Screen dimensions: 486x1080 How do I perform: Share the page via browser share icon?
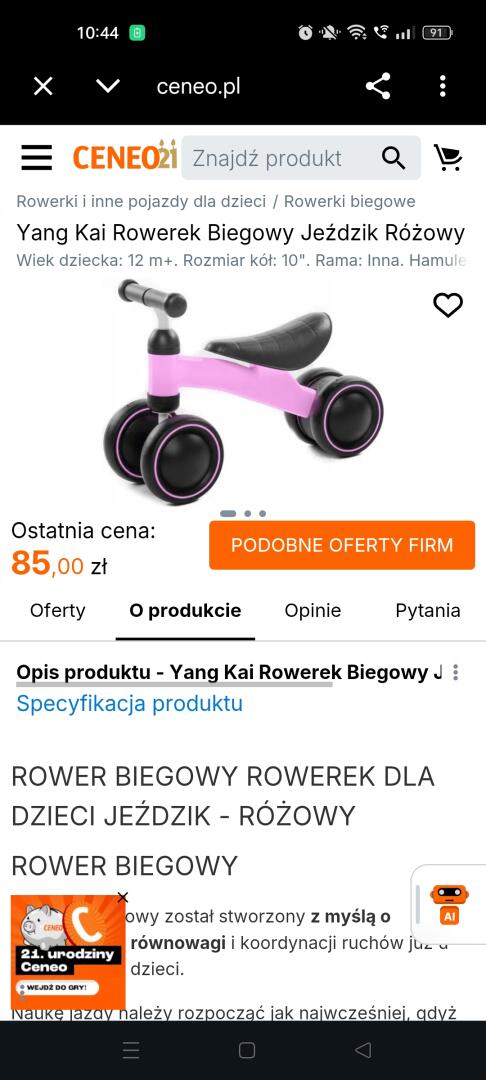point(378,87)
